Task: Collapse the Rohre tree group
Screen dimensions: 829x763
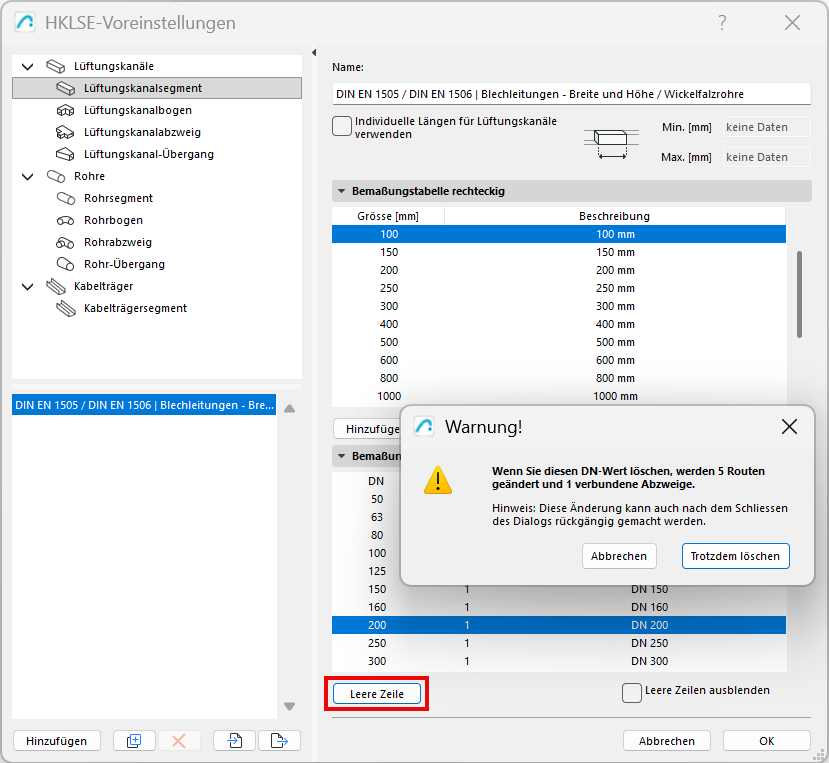Action: coord(27,177)
